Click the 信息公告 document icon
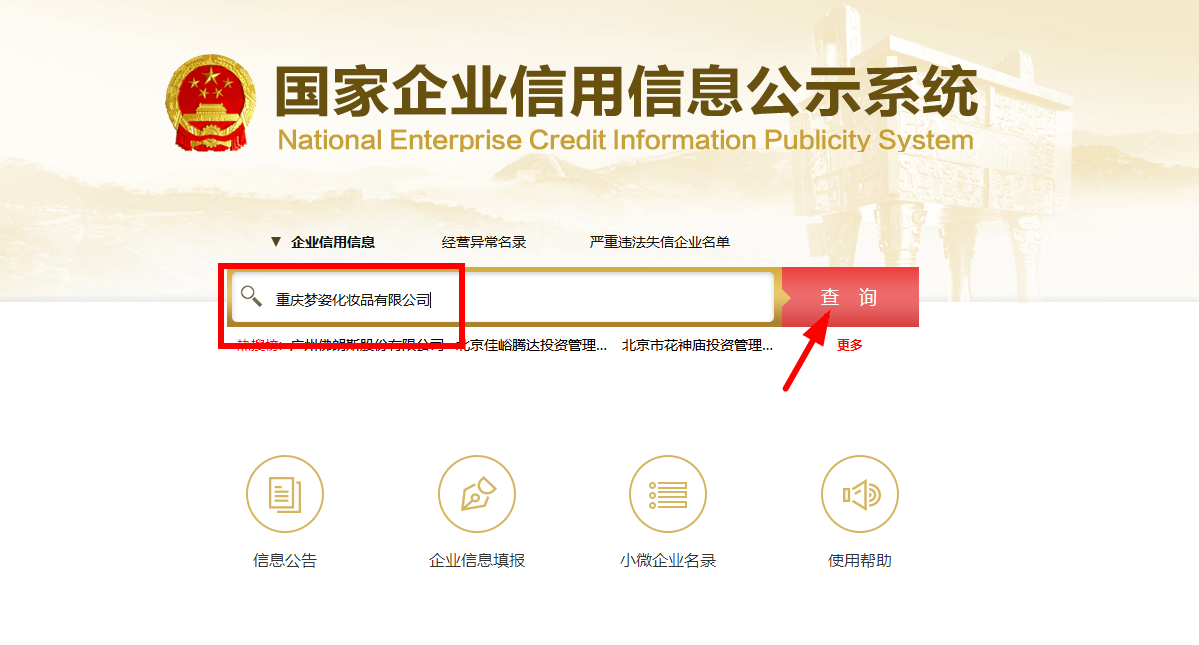The height and width of the screenshot is (645, 1199). click(285, 493)
